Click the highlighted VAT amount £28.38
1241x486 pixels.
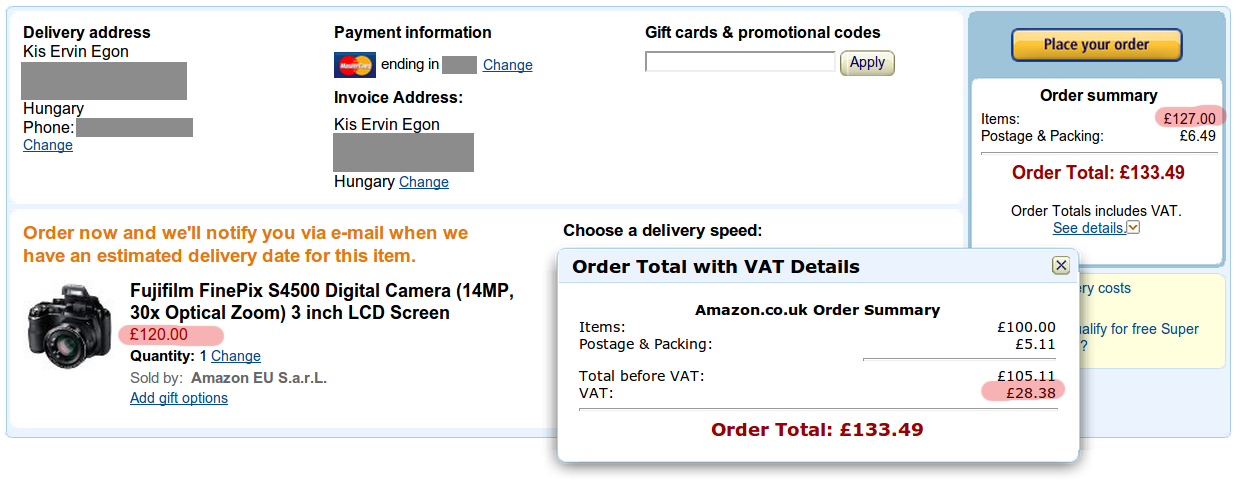tap(1027, 392)
